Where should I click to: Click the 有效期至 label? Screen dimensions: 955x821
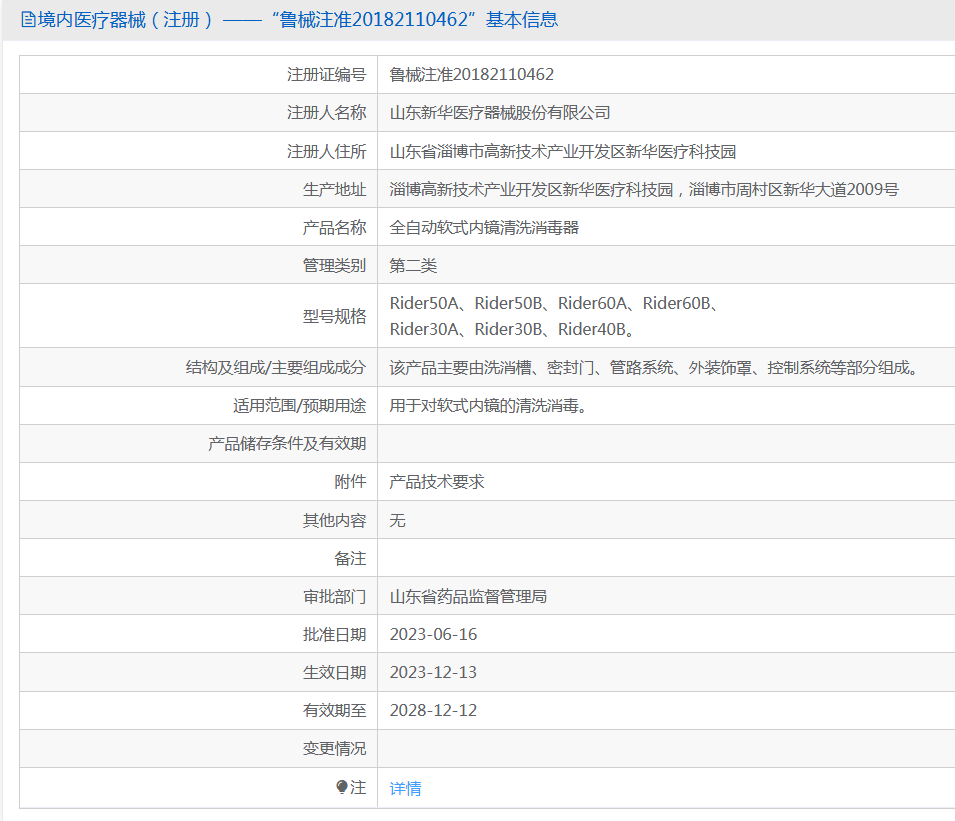[x=334, y=710]
